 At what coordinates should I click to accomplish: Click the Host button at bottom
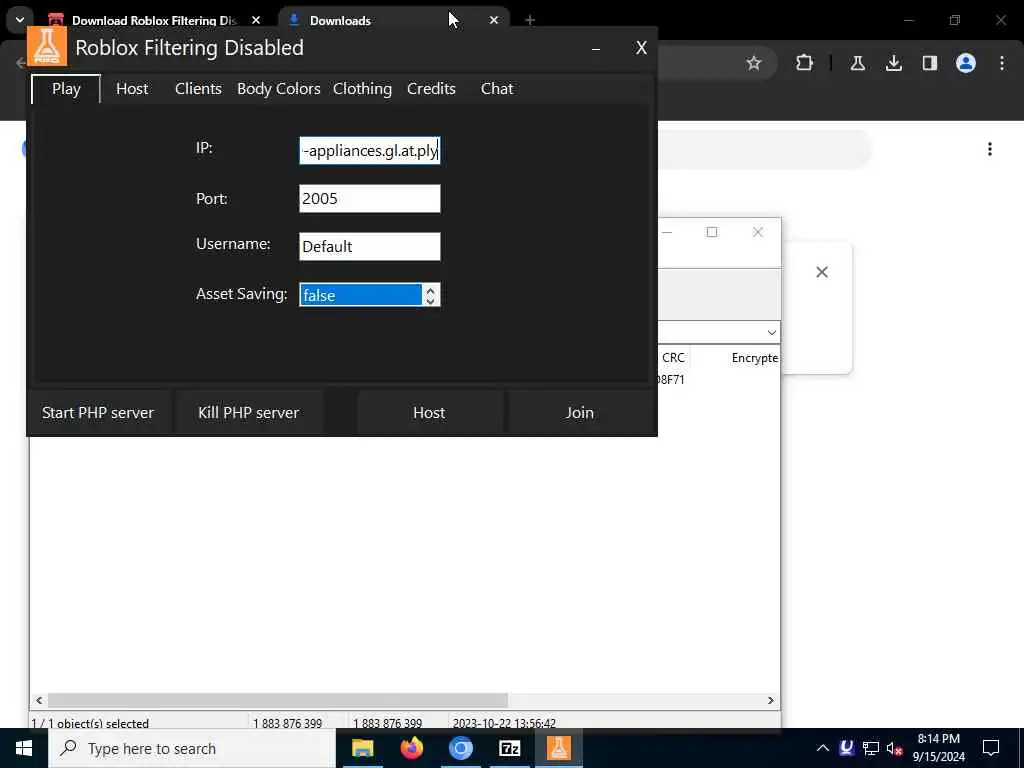pos(429,413)
